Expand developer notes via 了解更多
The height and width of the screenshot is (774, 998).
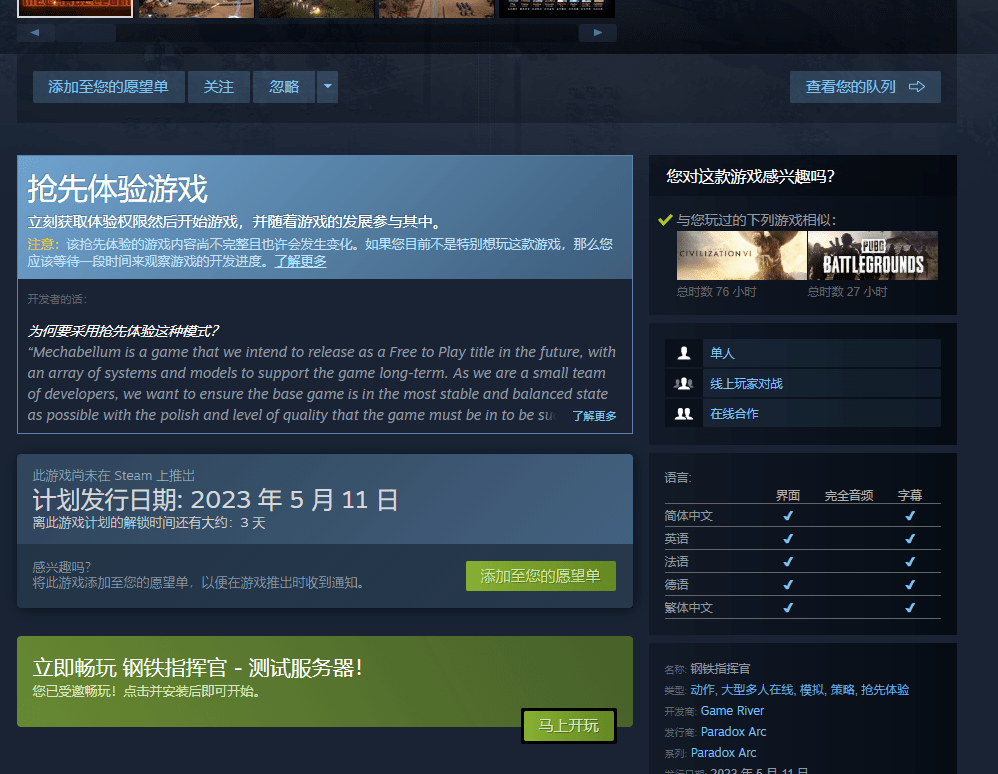pos(594,416)
